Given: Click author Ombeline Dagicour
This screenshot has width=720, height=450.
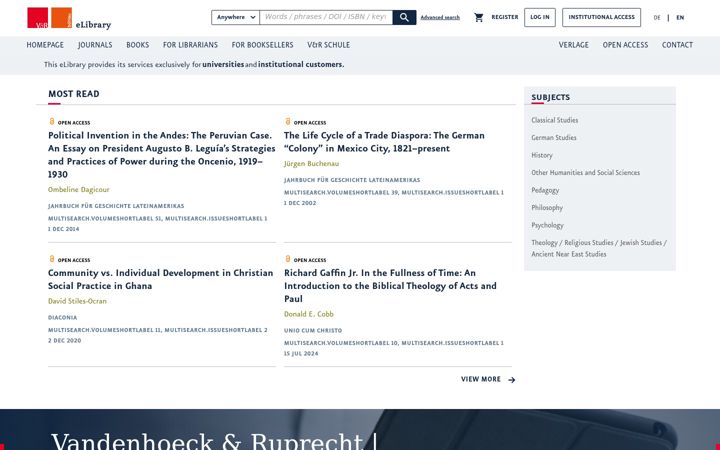Looking at the screenshot, I should [x=79, y=190].
